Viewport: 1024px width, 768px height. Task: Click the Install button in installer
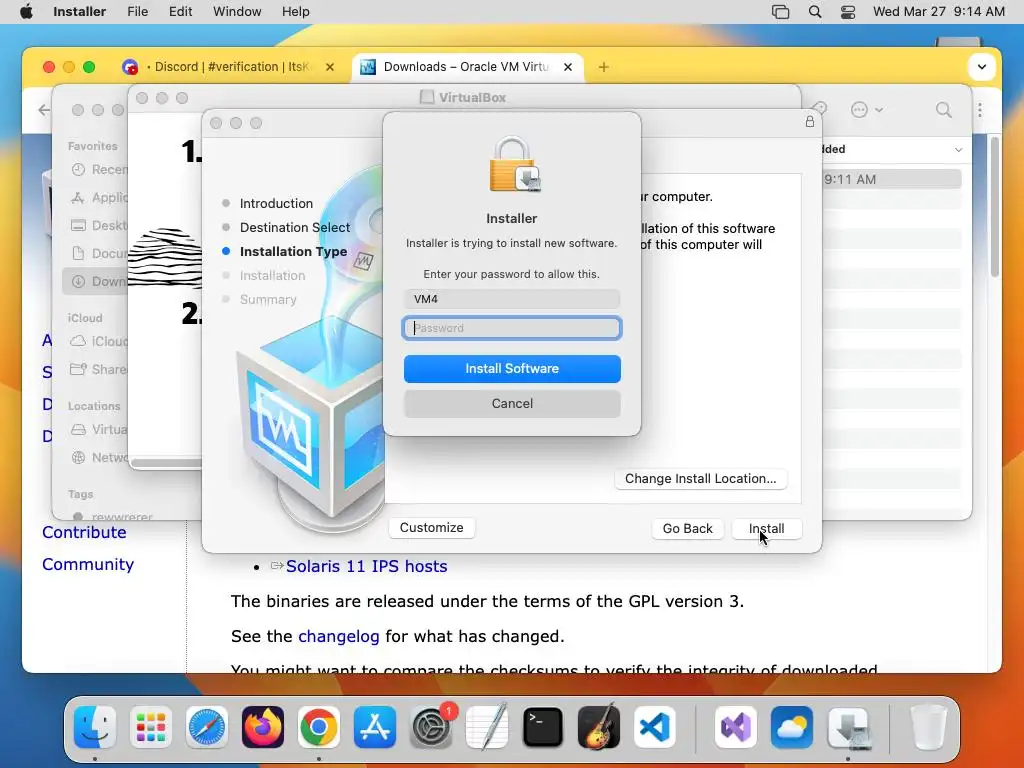tap(767, 528)
